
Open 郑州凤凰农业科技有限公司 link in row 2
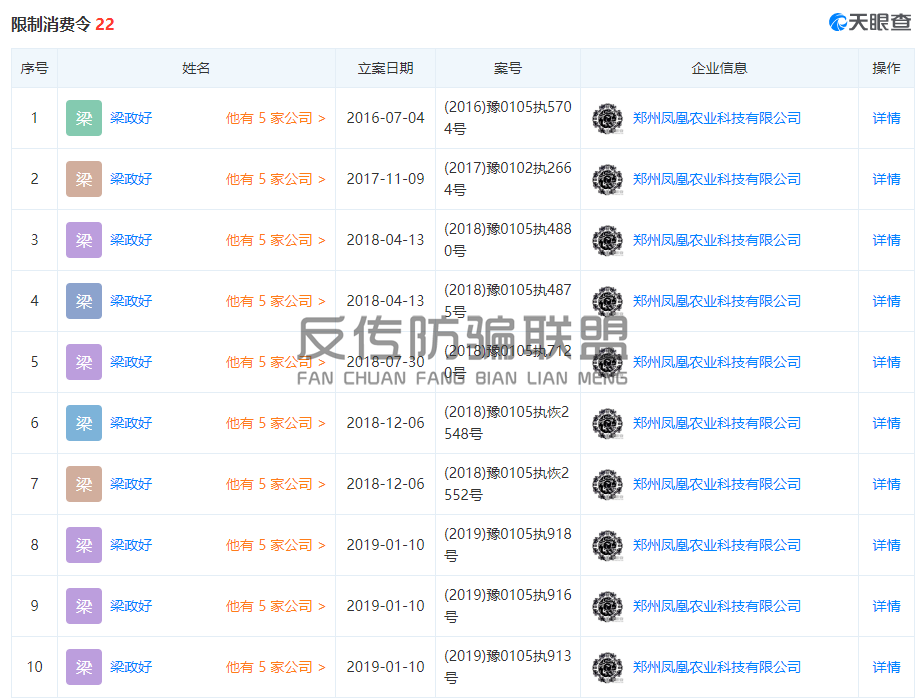[x=716, y=179]
